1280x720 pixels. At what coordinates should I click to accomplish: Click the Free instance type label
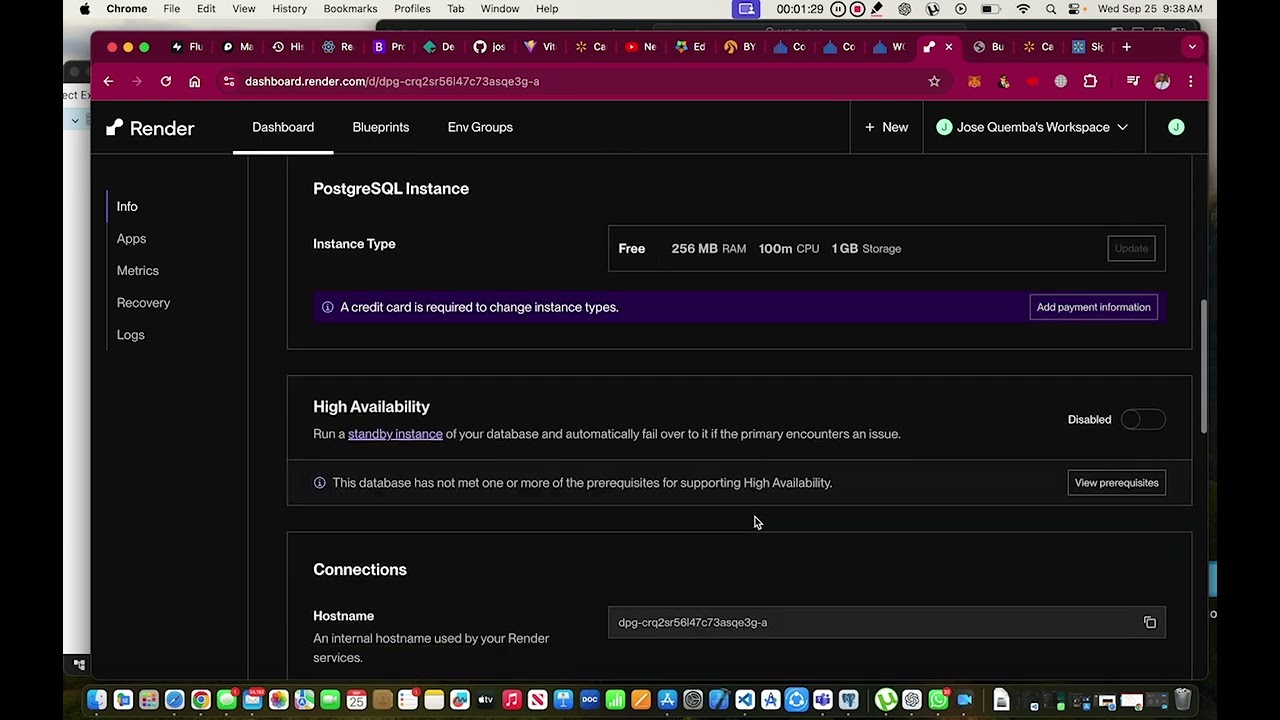click(631, 249)
